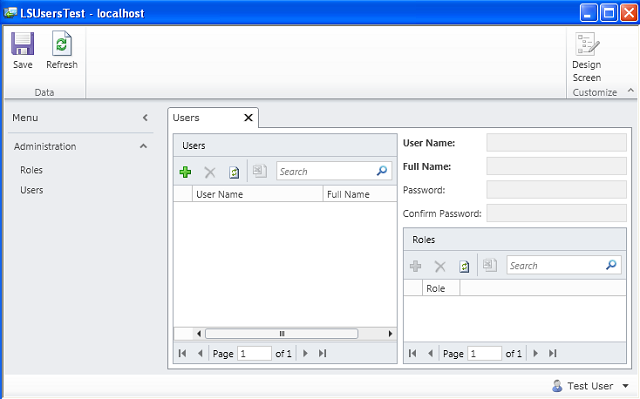Maximize the LSUsersTest window

point(608,13)
